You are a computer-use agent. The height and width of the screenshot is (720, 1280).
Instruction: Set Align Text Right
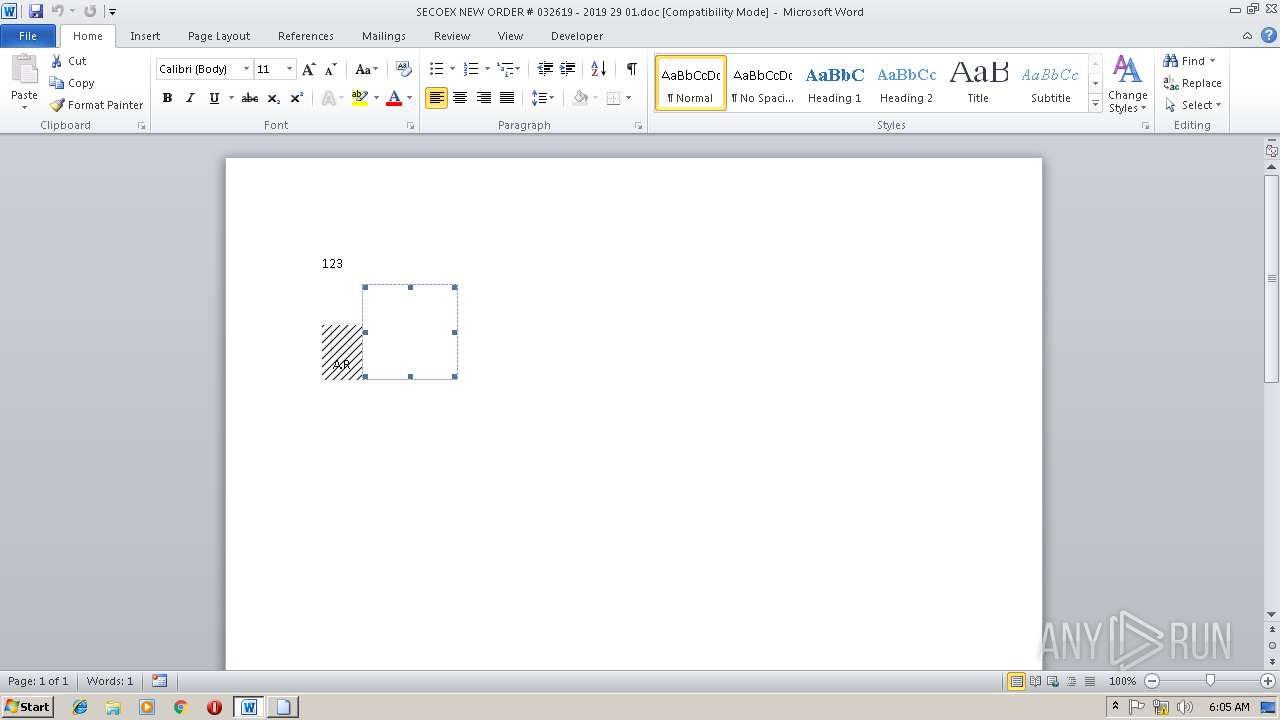[x=484, y=98]
